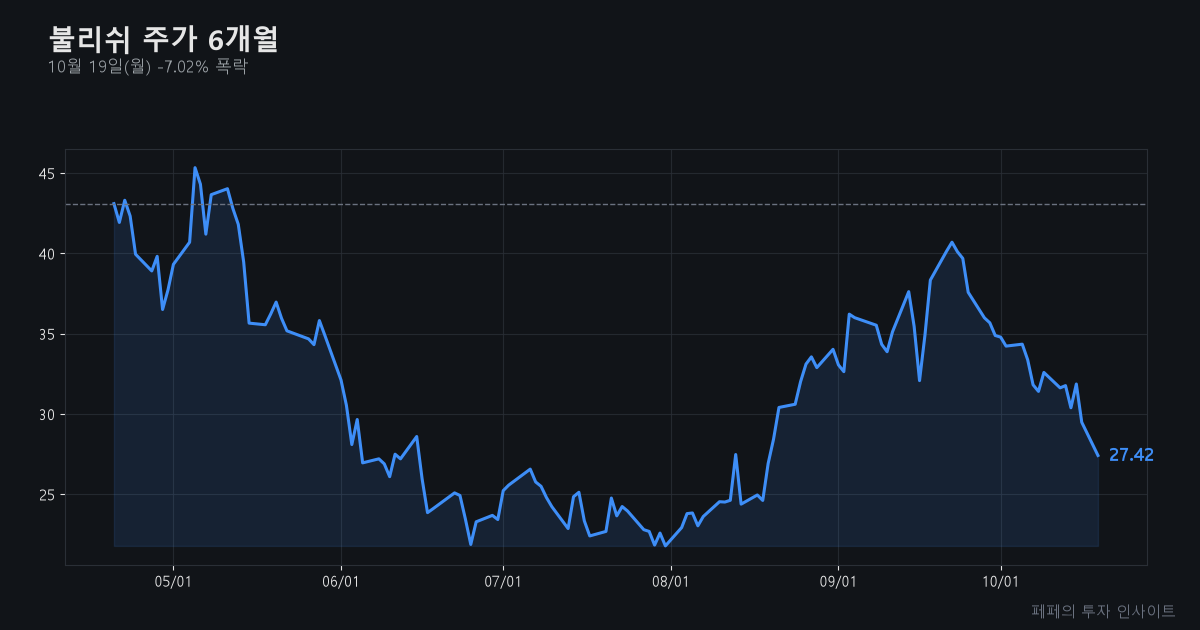Click the dashed horizontal reference line
This screenshot has width=1200, height=630.
point(606,204)
